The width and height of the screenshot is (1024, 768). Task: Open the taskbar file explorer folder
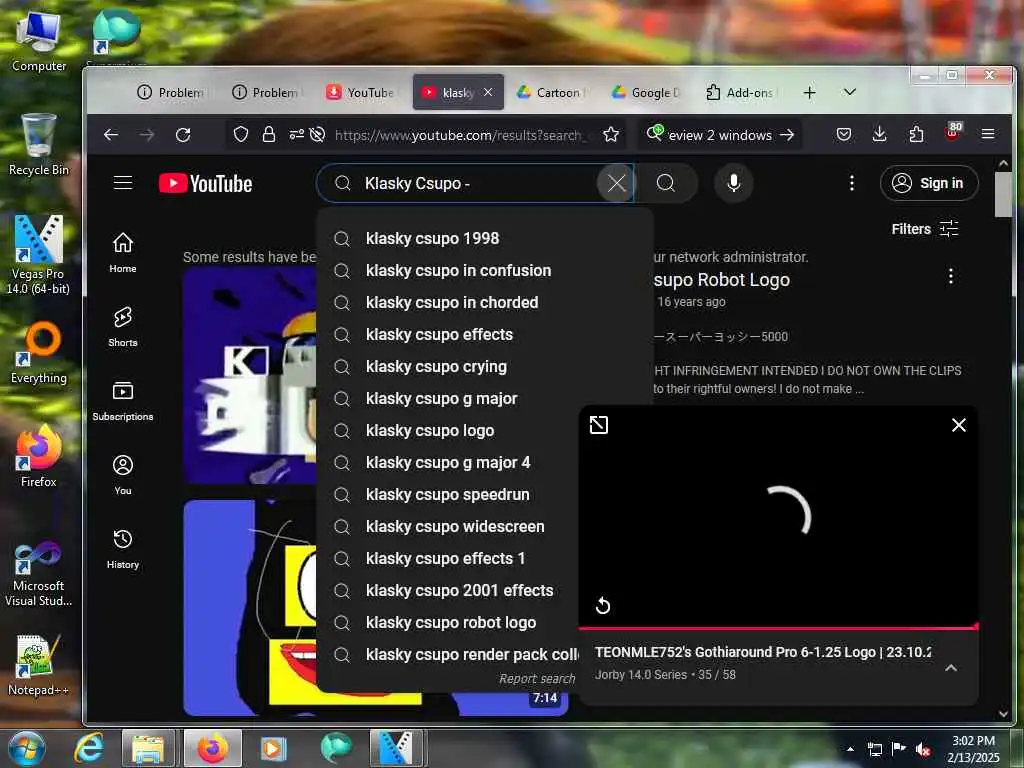click(148, 748)
